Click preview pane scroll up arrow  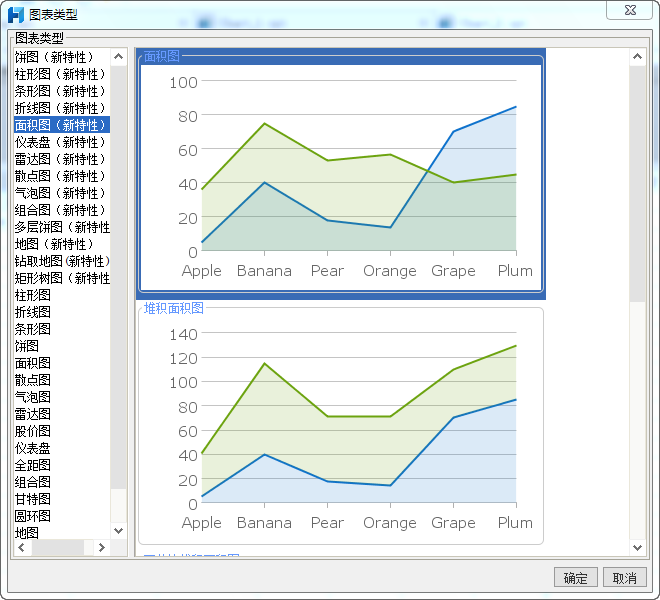tap(637, 56)
